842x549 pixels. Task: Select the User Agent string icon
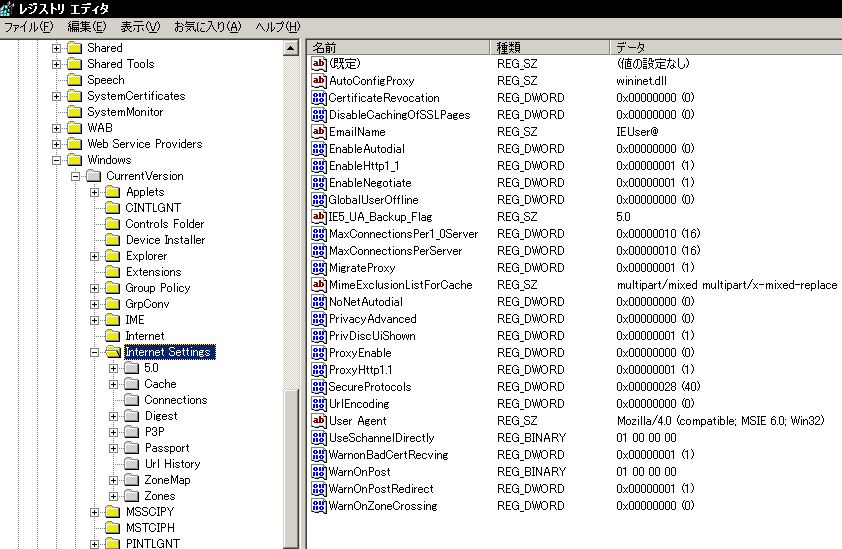pyautogui.click(x=319, y=421)
